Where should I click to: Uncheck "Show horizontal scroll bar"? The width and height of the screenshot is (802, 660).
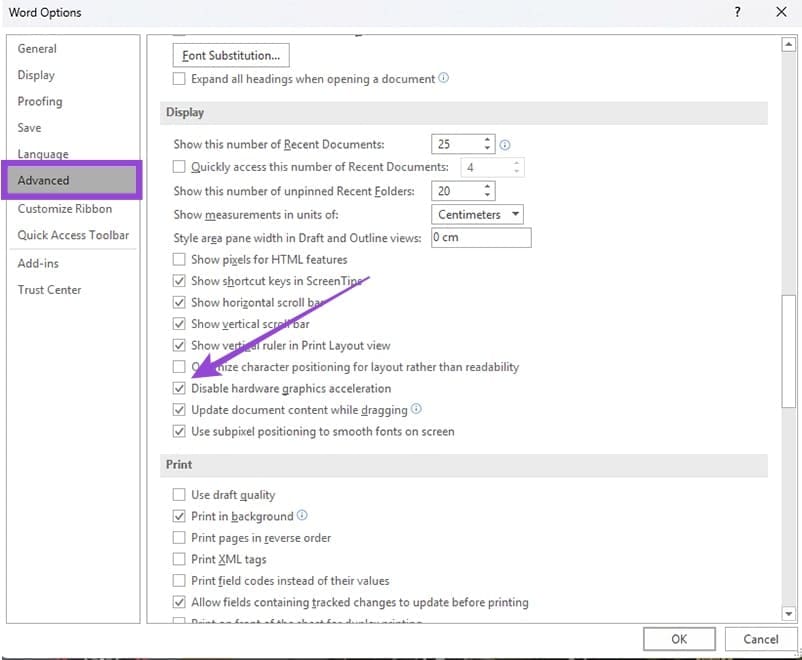[x=179, y=302]
